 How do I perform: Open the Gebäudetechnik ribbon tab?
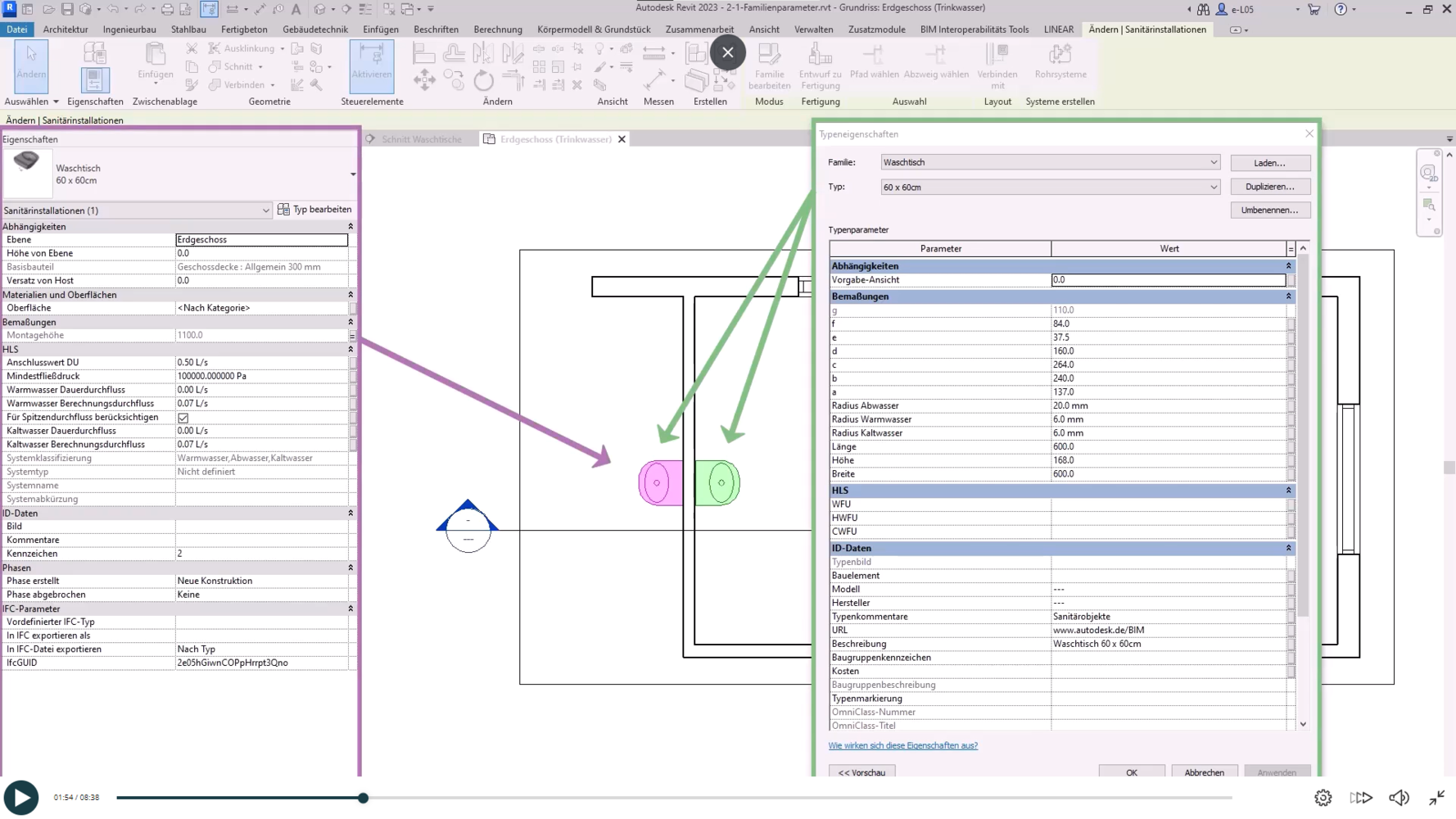pyautogui.click(x=314, y=29)
